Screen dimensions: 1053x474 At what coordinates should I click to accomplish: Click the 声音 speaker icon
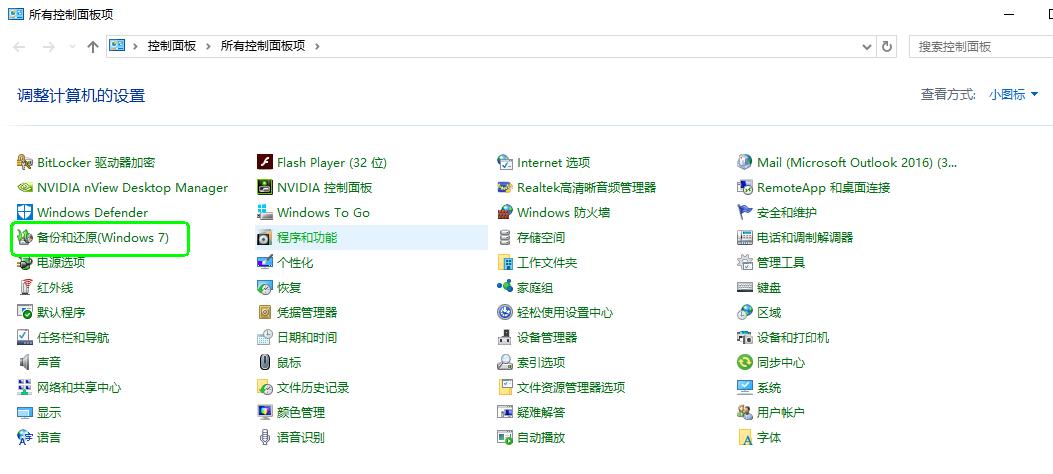(x=25, y=363)
